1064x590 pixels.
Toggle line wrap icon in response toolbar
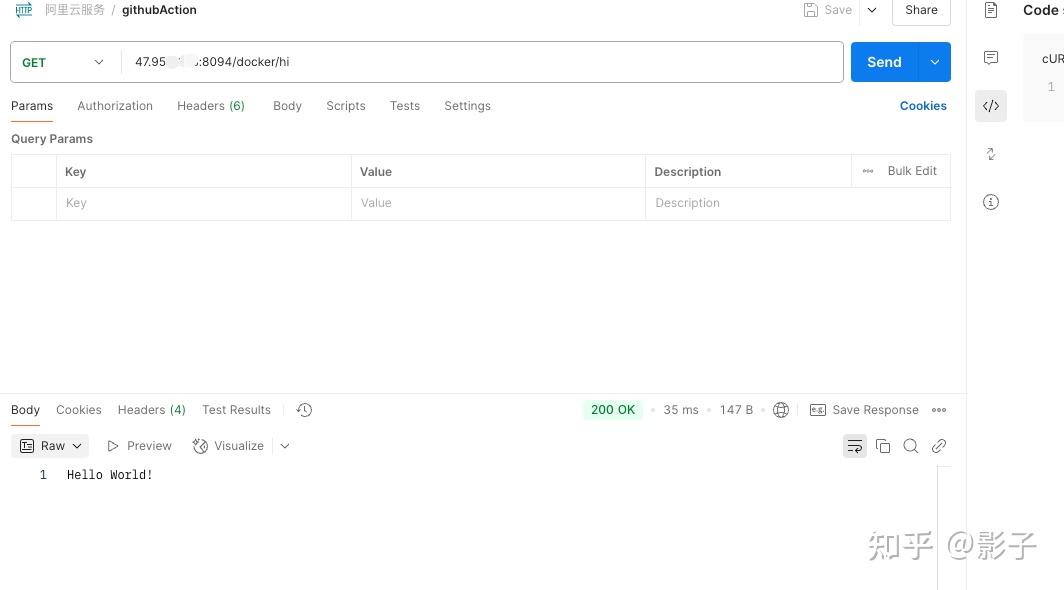[855, 446]
